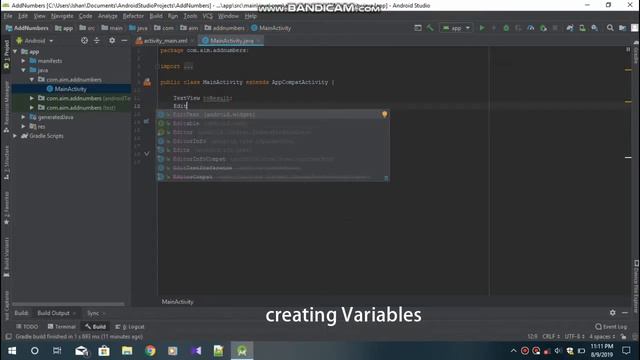Choose Editable suggestion in autocomplete popup
640x360 pixels.
coord(273,124)
